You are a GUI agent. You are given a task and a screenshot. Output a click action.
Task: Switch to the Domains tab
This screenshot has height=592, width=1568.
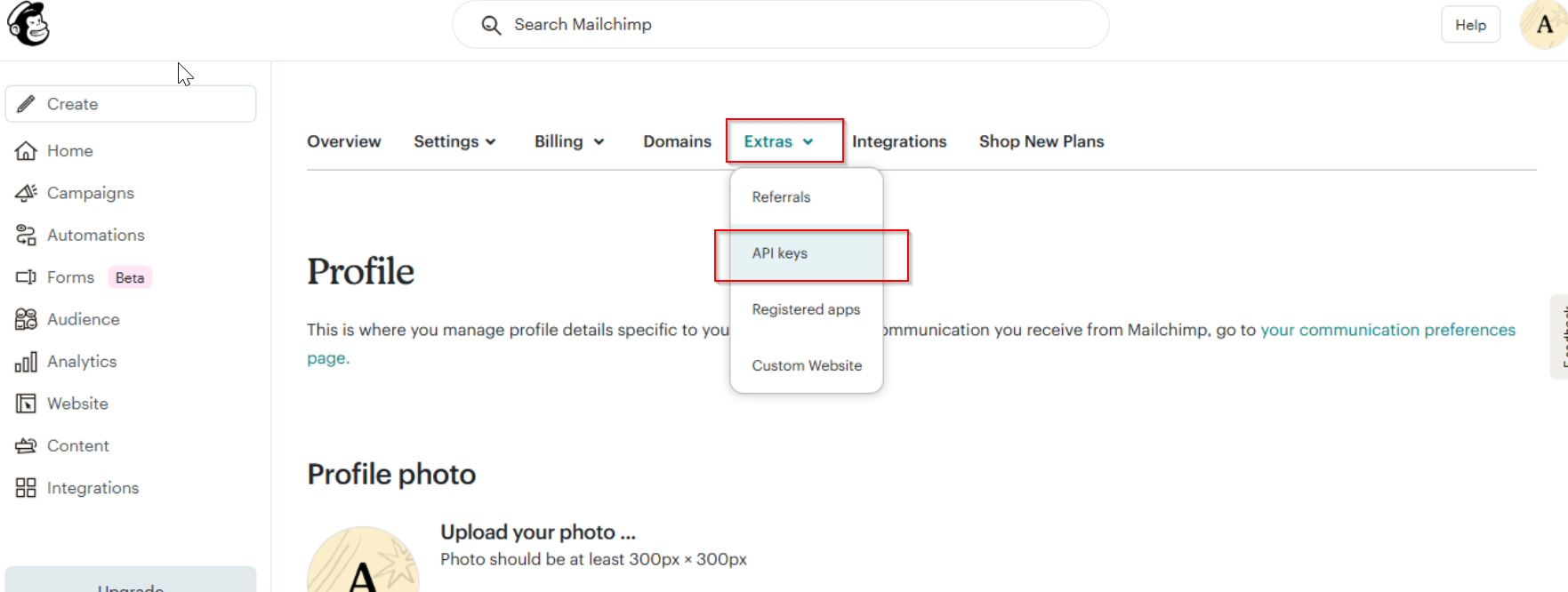coord(677,141)
